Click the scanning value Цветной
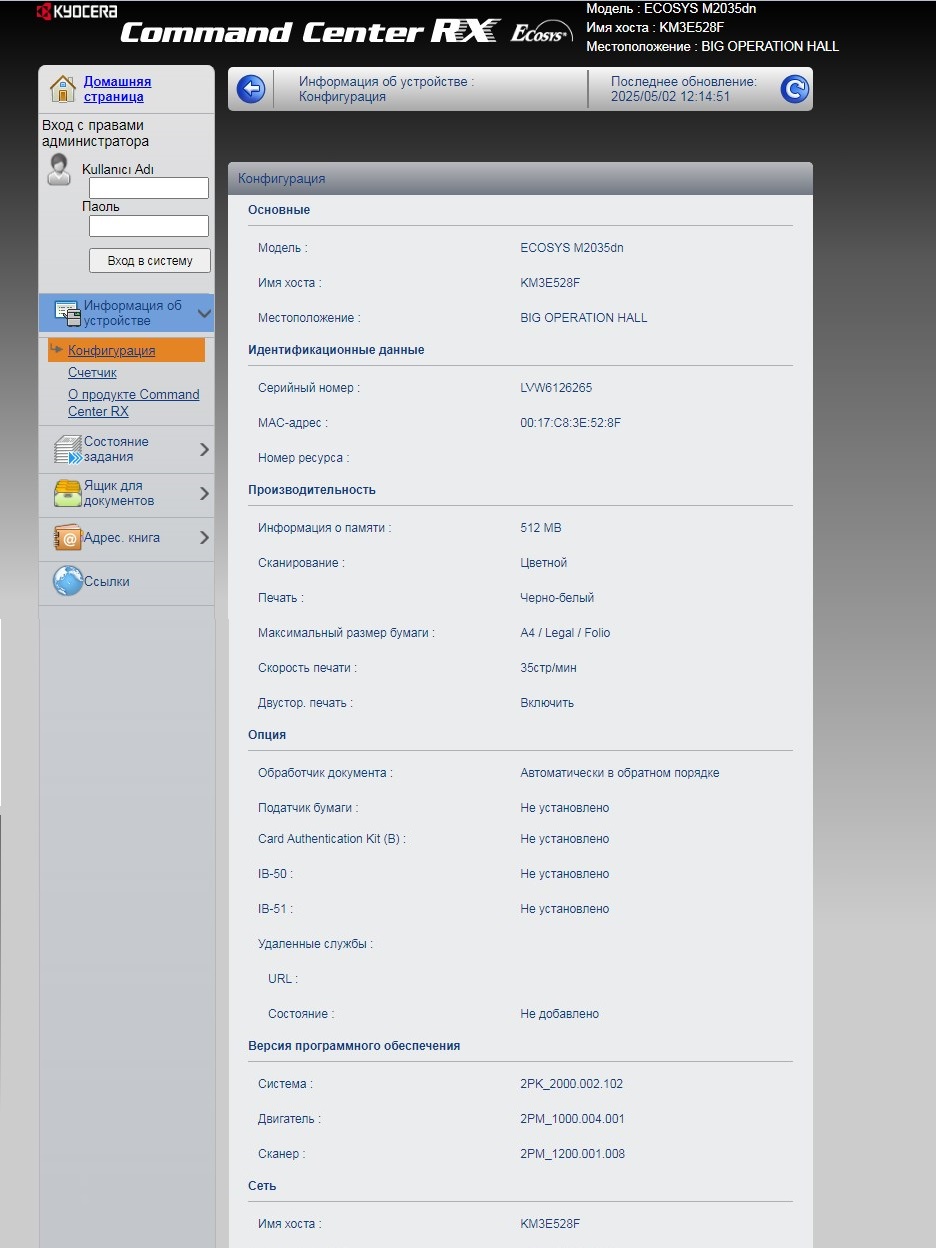The width and height of the screenshot is (936, 1248). (544, 562)
